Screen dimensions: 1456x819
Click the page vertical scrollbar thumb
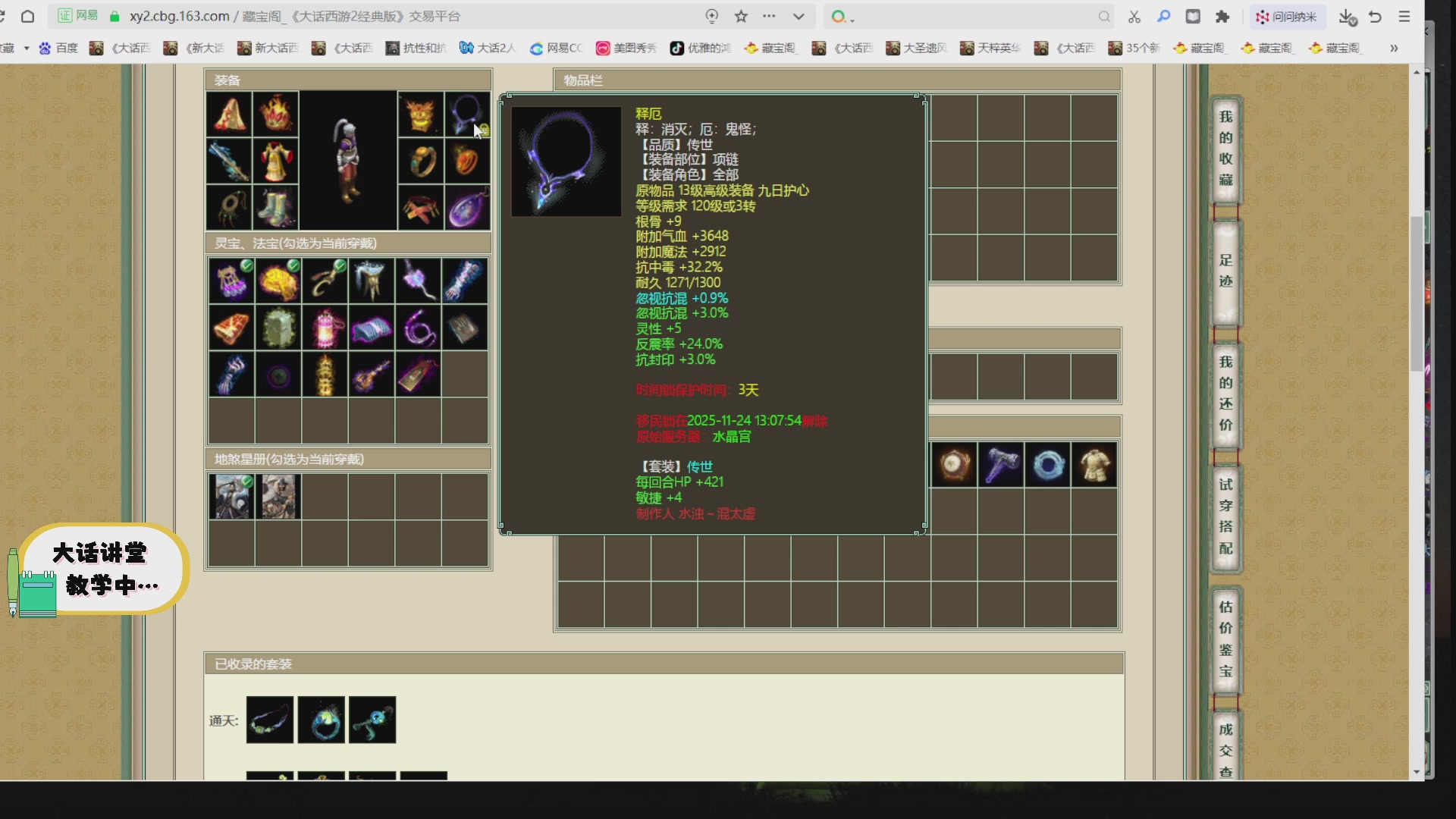click(1417, 294)
